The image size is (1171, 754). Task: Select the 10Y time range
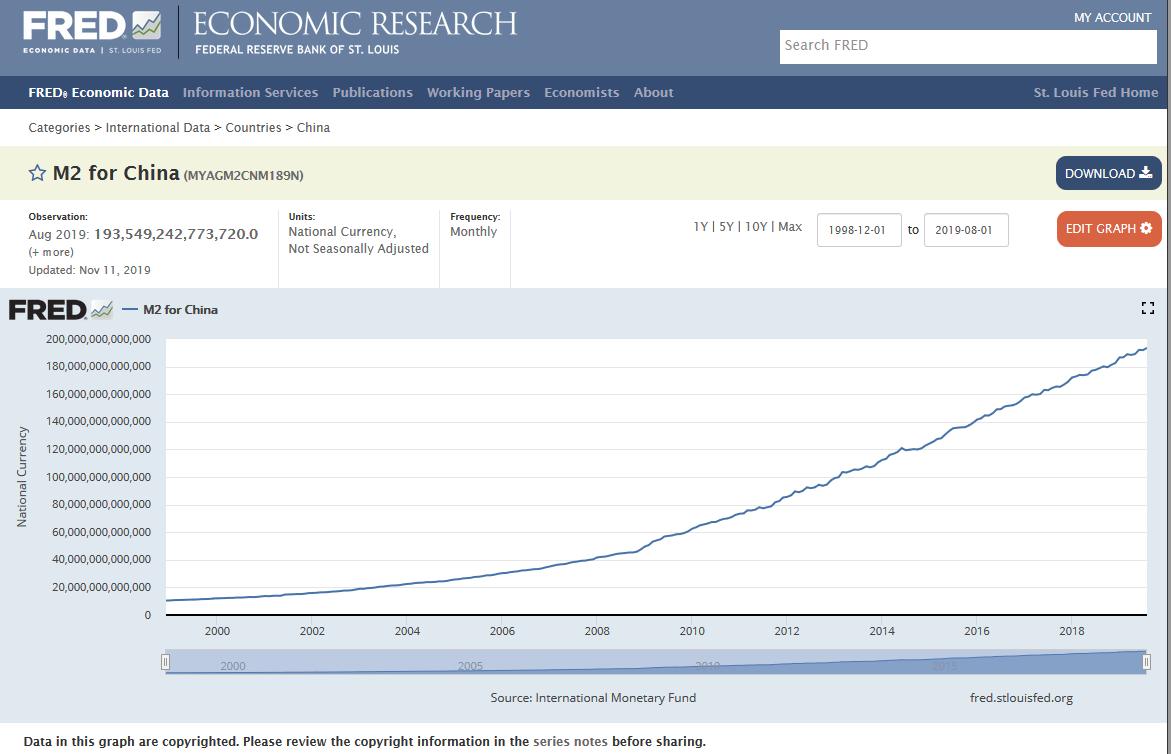coord(756,227)
